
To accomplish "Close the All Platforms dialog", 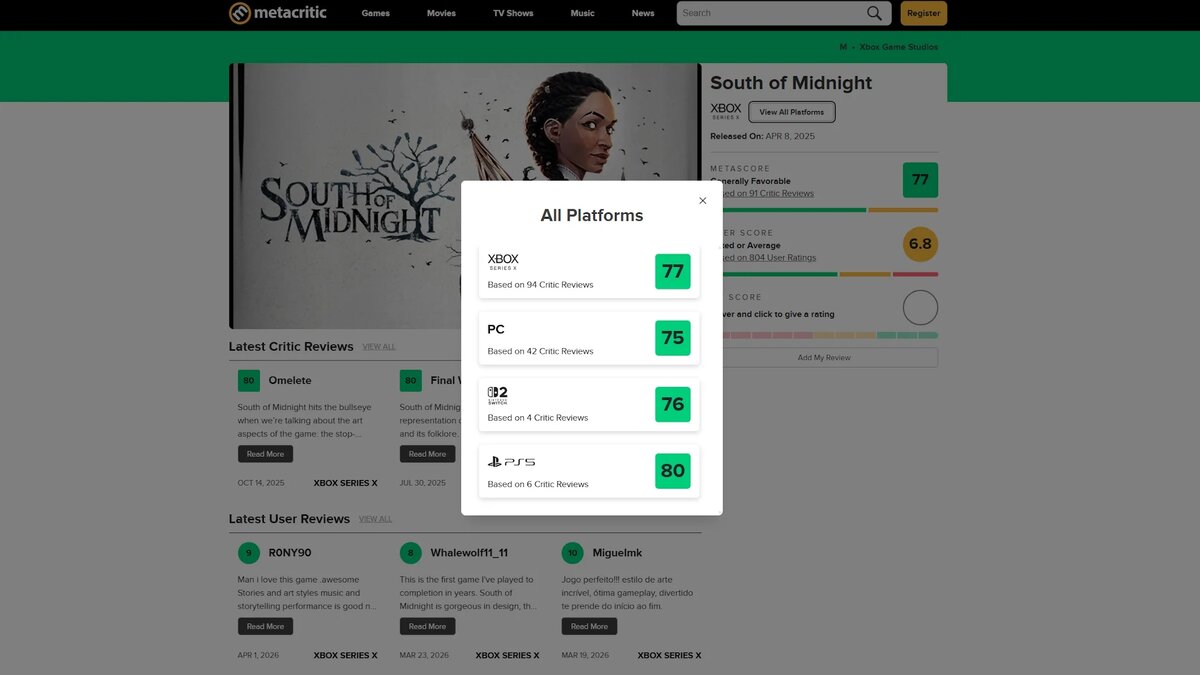I will pyautogui.click(x=702, y=201).
